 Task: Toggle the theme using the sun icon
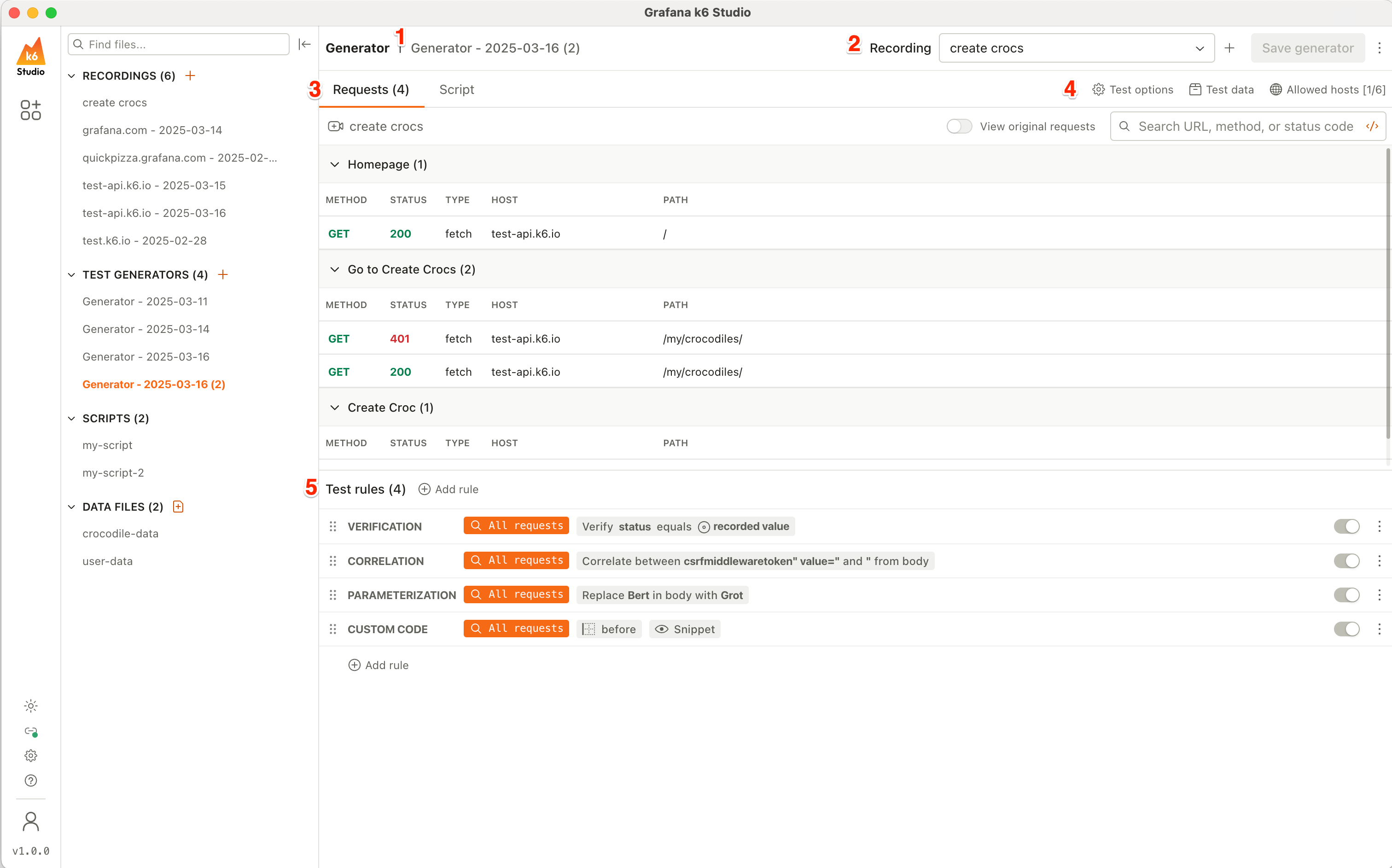pos(31,705)
